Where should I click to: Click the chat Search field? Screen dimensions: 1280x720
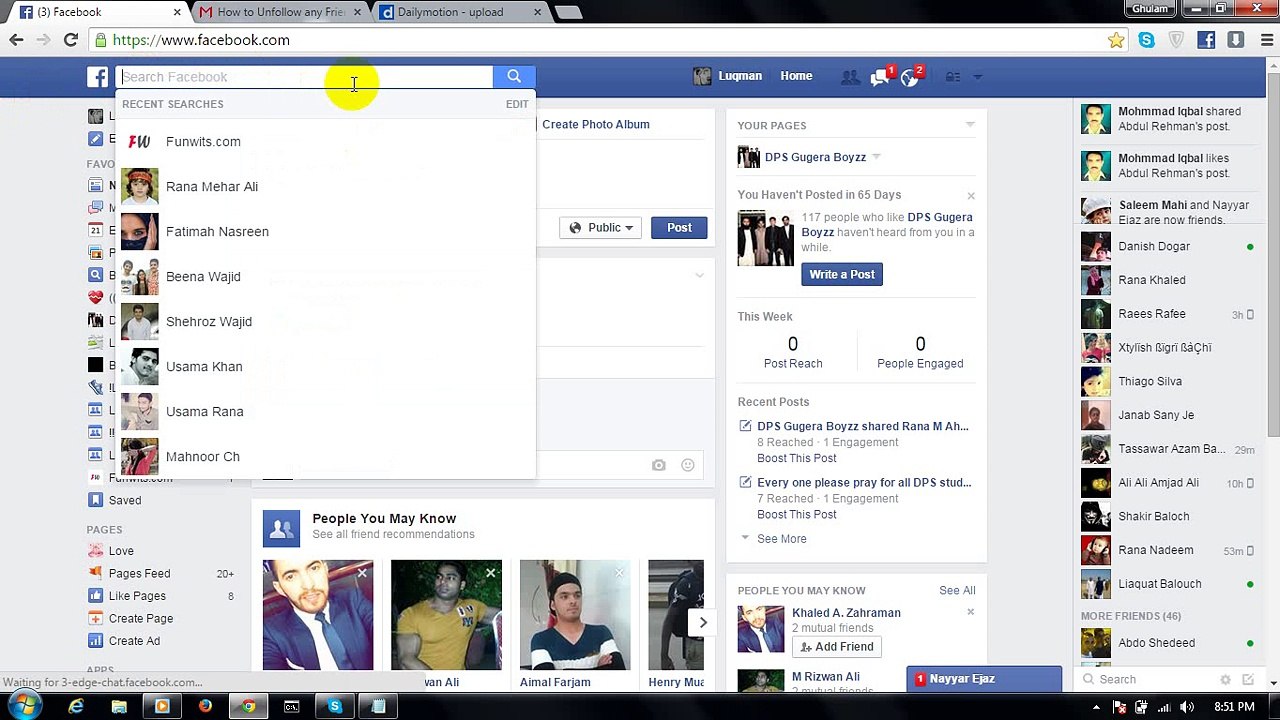[x=1150, y=679]
